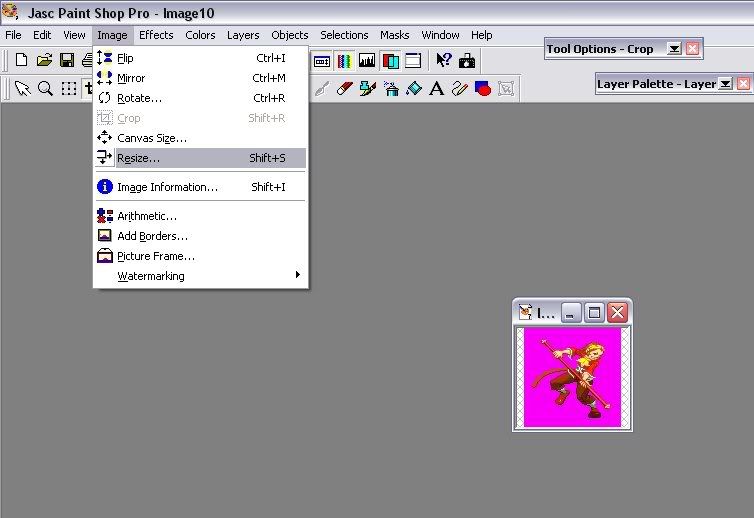Activate the context Help arrow icon
The width and height of the screenshot is (754, 518).
[443, 61]
